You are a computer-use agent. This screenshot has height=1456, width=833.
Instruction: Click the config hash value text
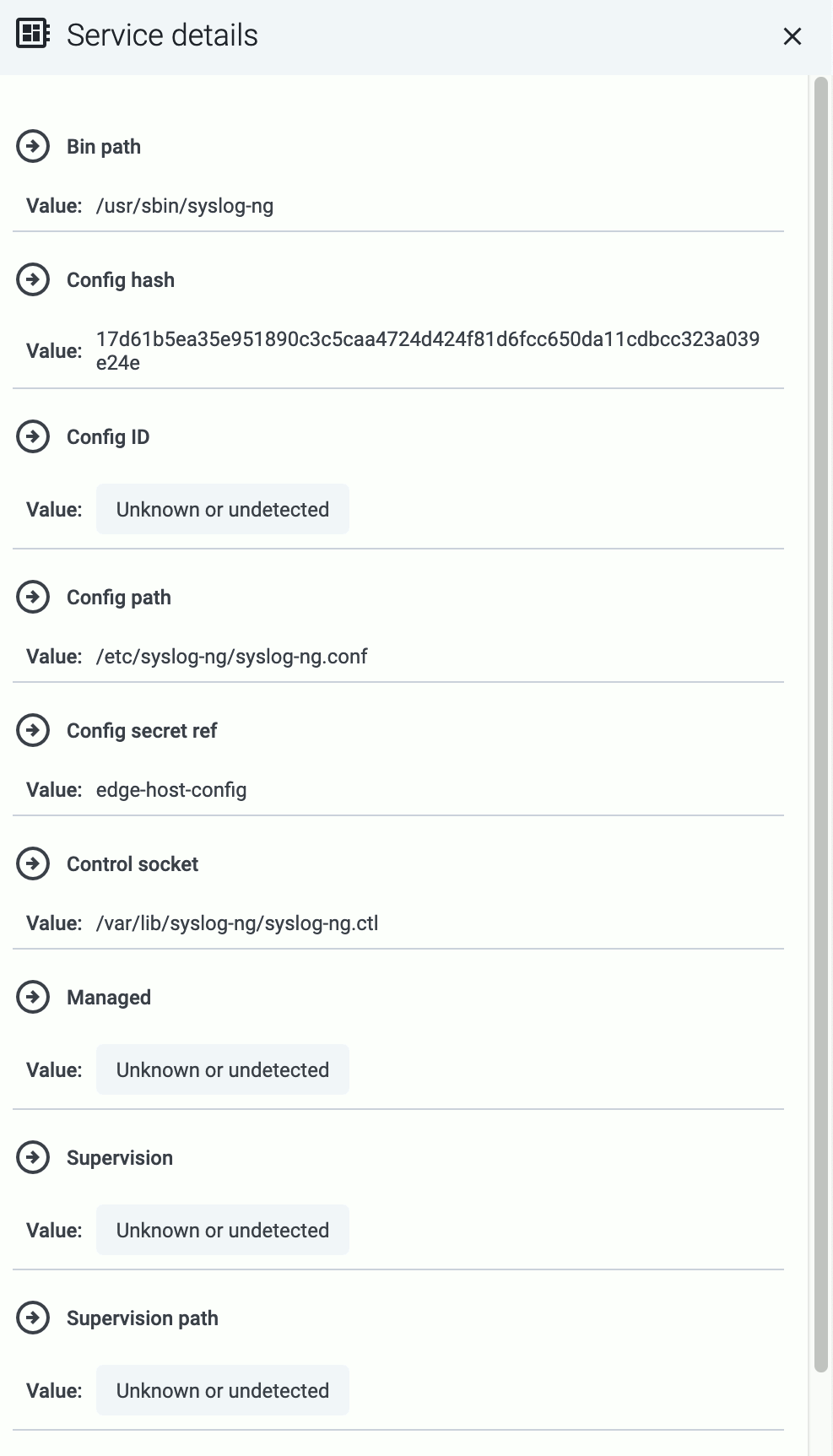pyautogui.click(x=428, y=351)
